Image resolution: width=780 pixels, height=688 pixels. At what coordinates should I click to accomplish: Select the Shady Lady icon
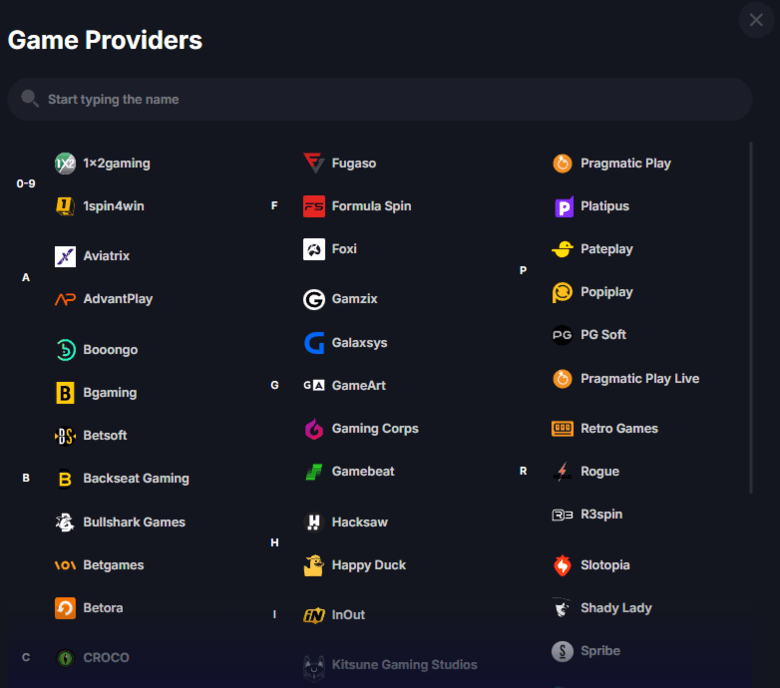[563, 608]
